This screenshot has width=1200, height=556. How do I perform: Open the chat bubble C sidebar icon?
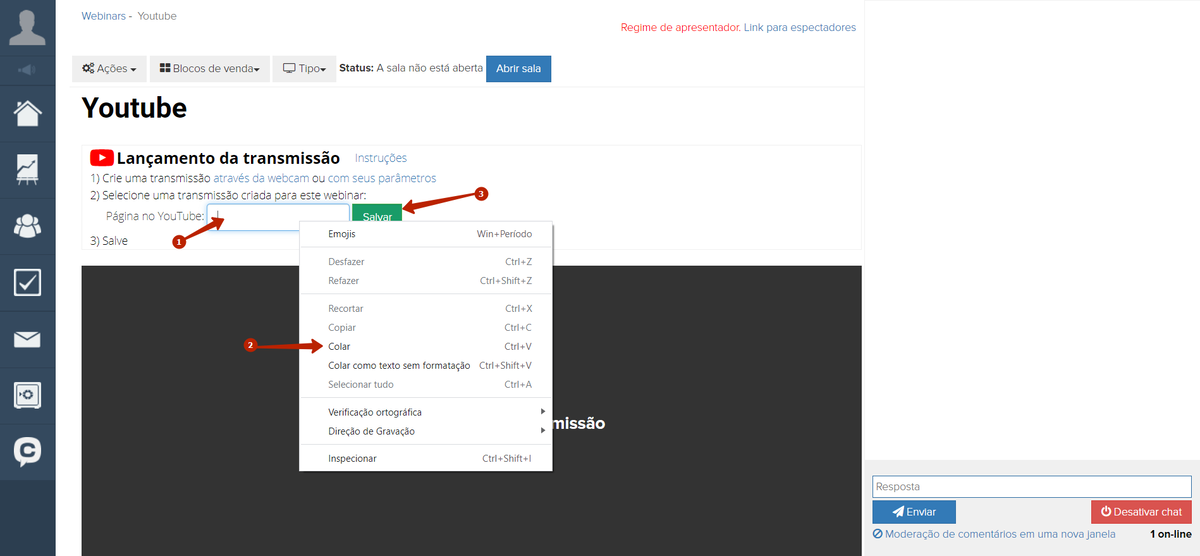pyautogui.click(x=27, y=452)
